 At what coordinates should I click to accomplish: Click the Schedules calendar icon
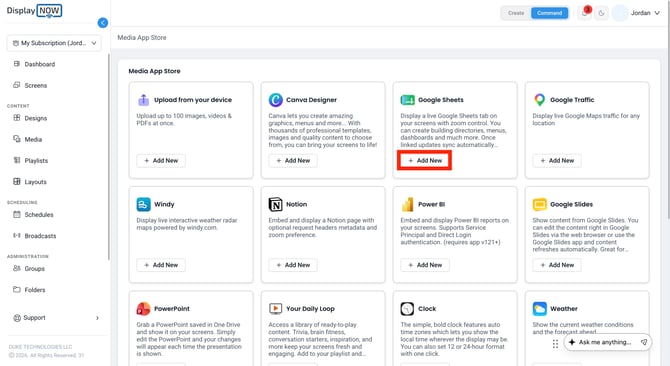17,214
